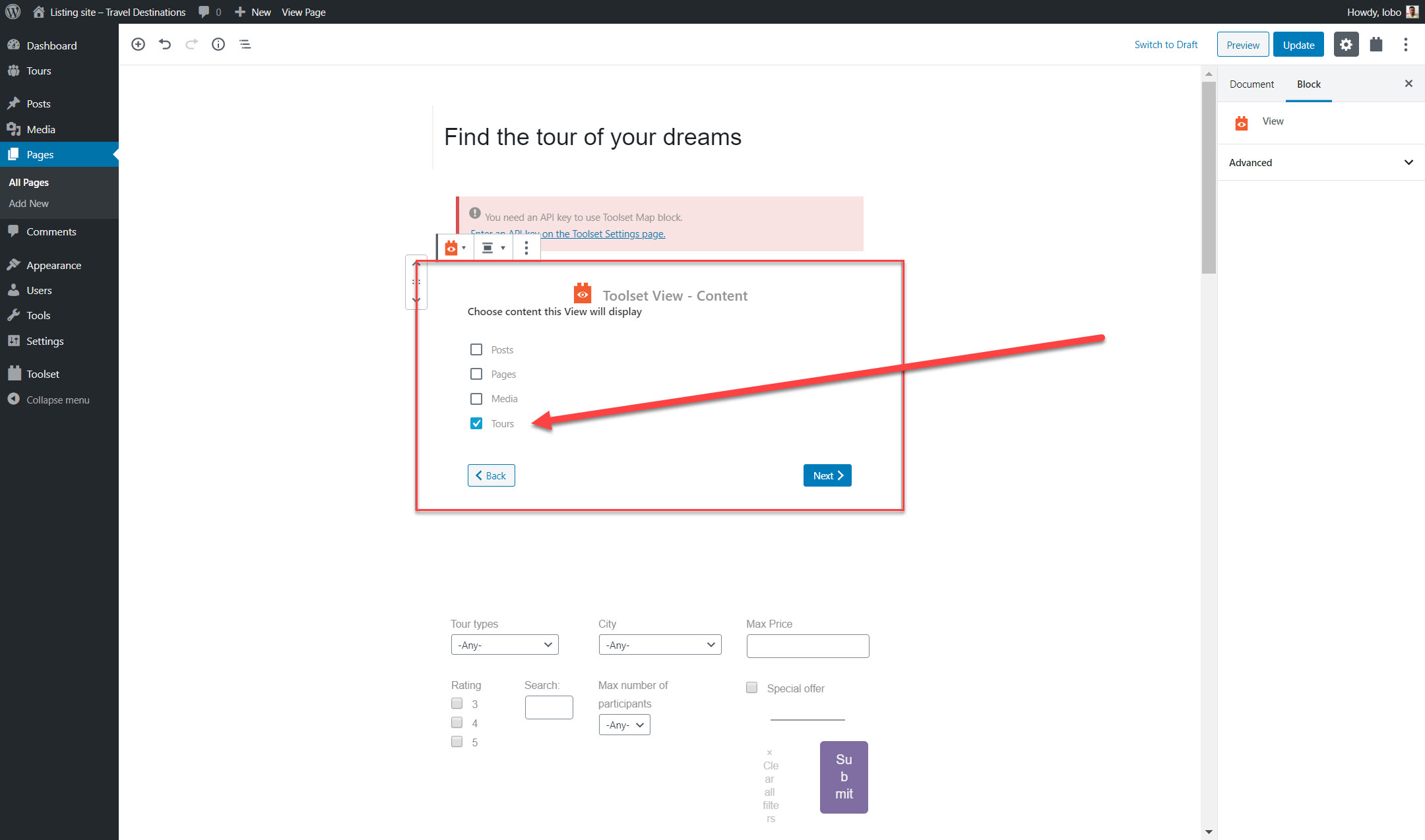
Task: Click Clear all filters
Action: tap(771, 787)
